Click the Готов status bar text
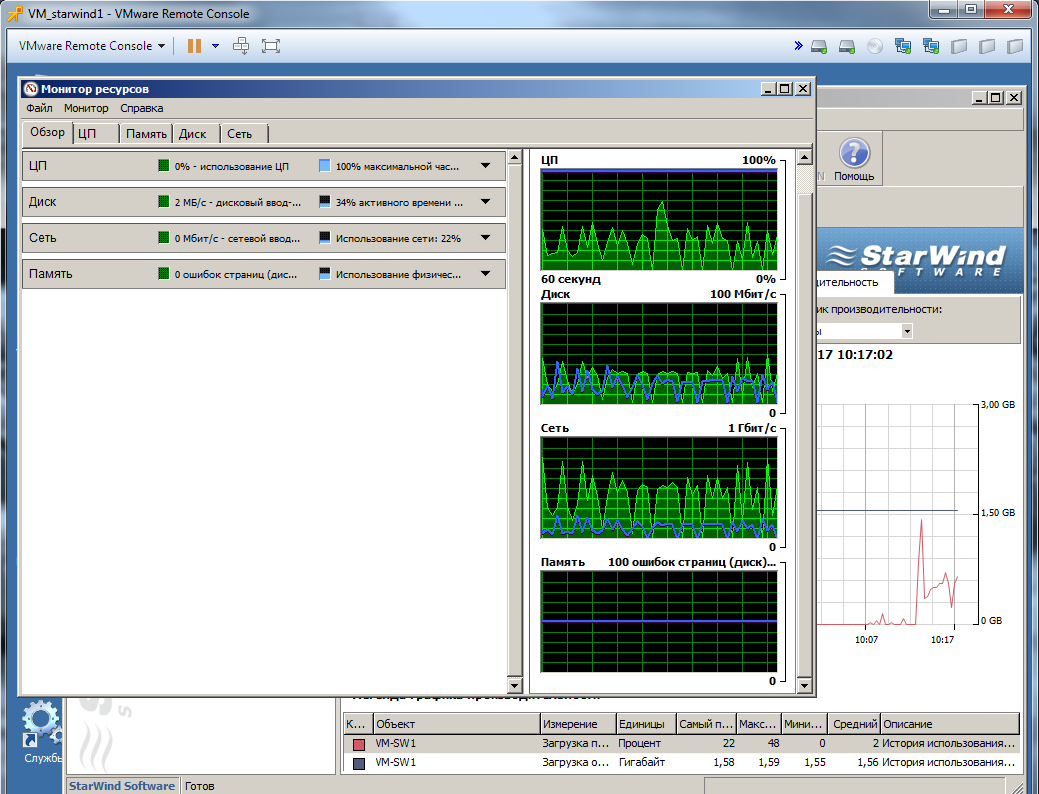The width and height of the screenshot is (1039, 794). (x=199, y=785)
